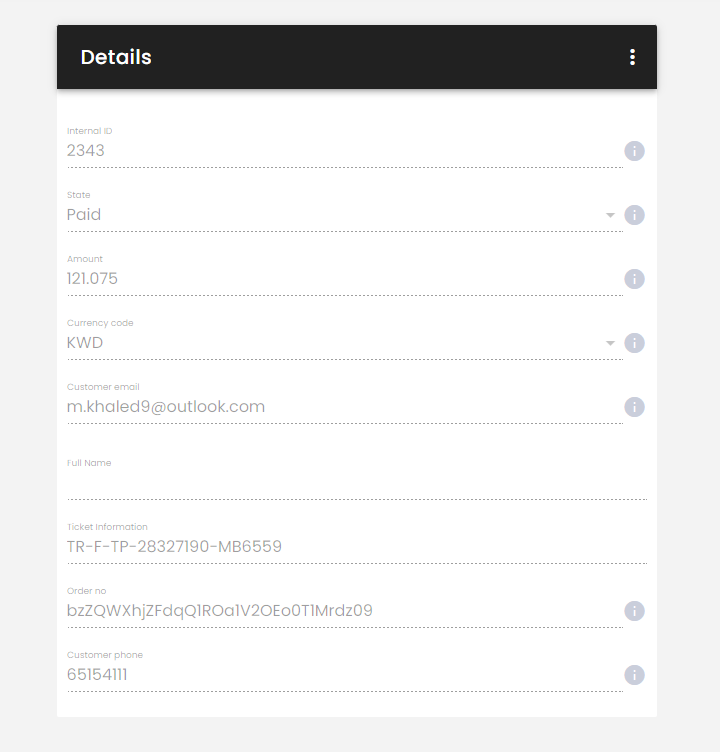Show info for Currency code field
720x752 pixels.
pyautogui.click(x=634, y=343)
